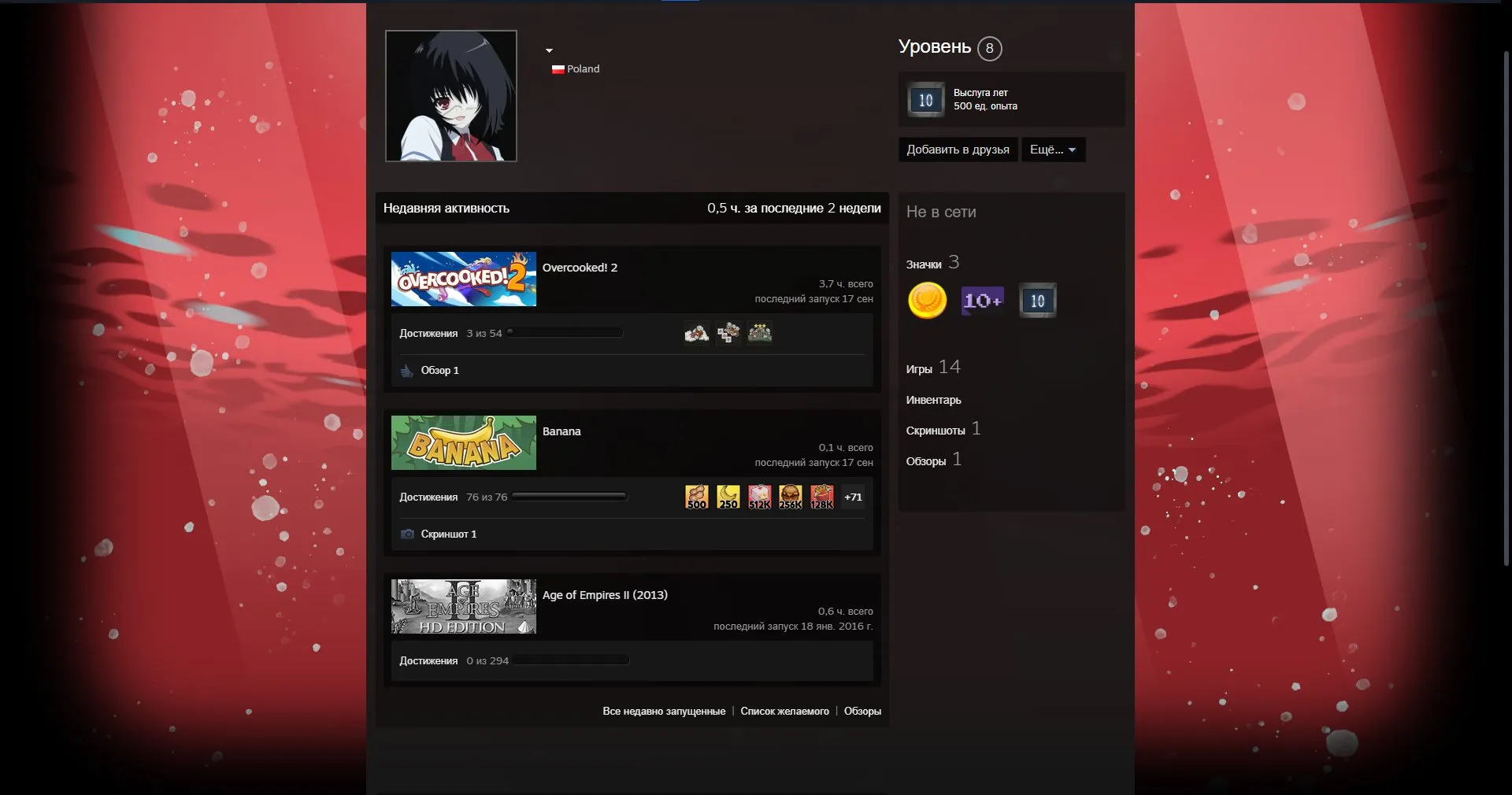This screenshot has height=795, width=1512.
Task: Click Добавить в друзья button
Action: [x=958, y=150]
